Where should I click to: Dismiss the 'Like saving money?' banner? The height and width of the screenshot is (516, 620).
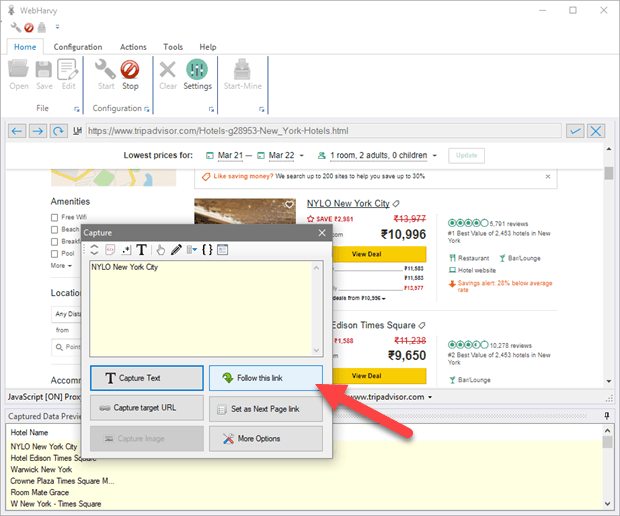[548, 176]
